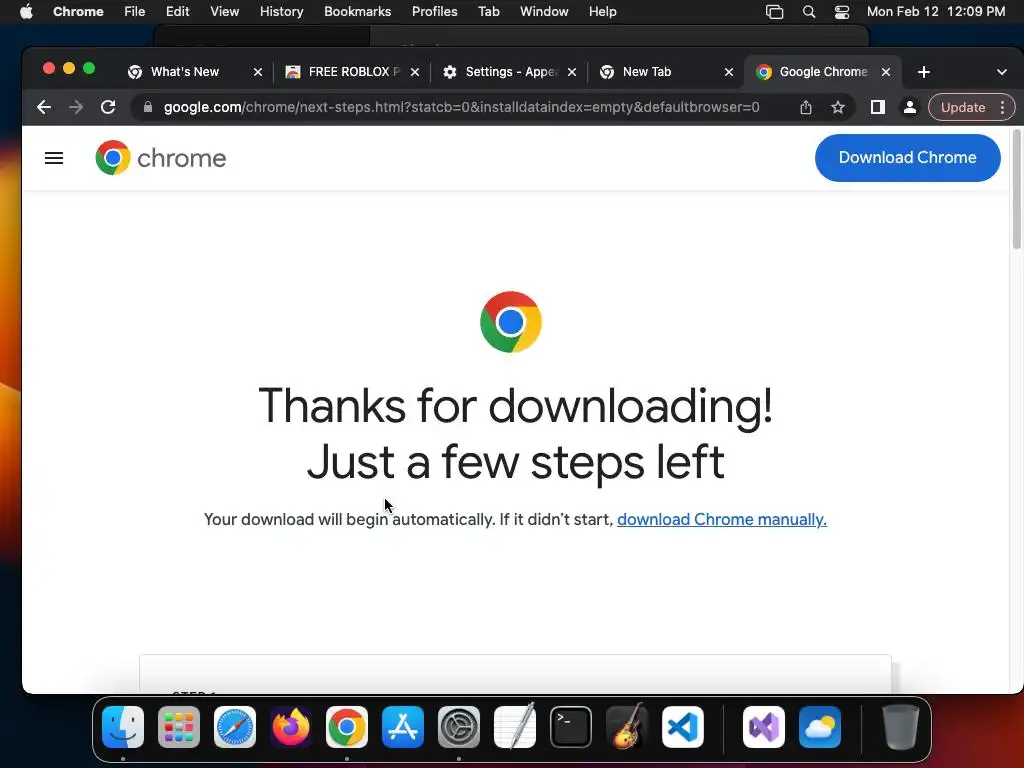Open Spotlight search in menu bar
This screenshot has width=1024, height=768.
point(808,12)
